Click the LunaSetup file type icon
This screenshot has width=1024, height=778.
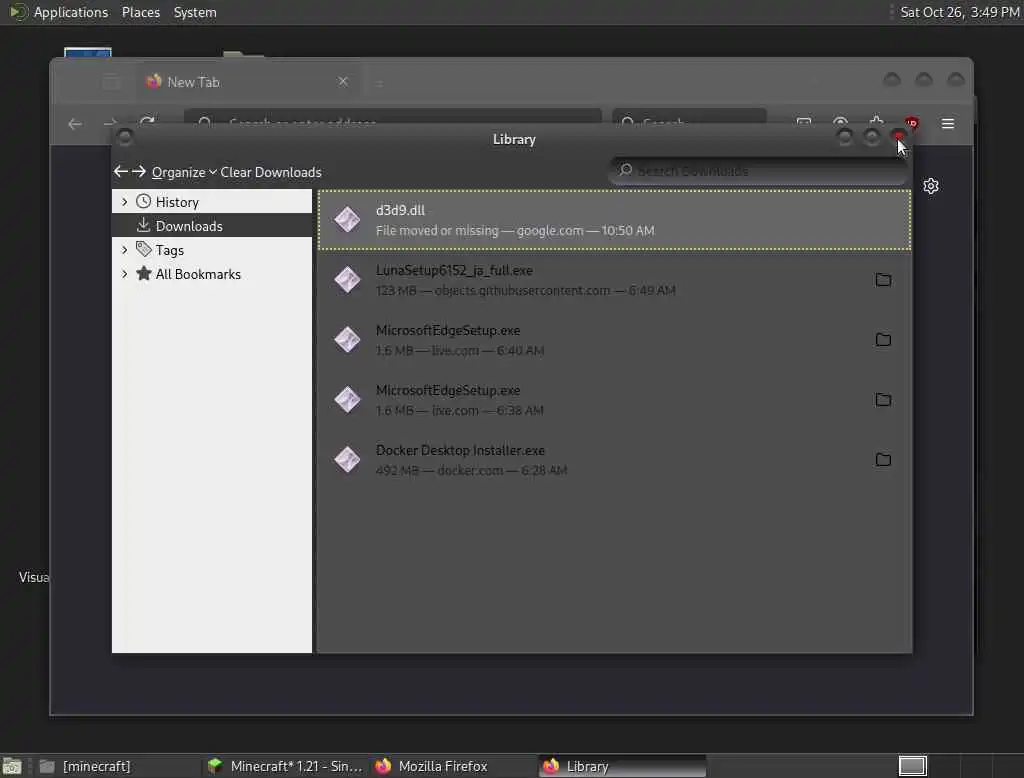(347, 280)
